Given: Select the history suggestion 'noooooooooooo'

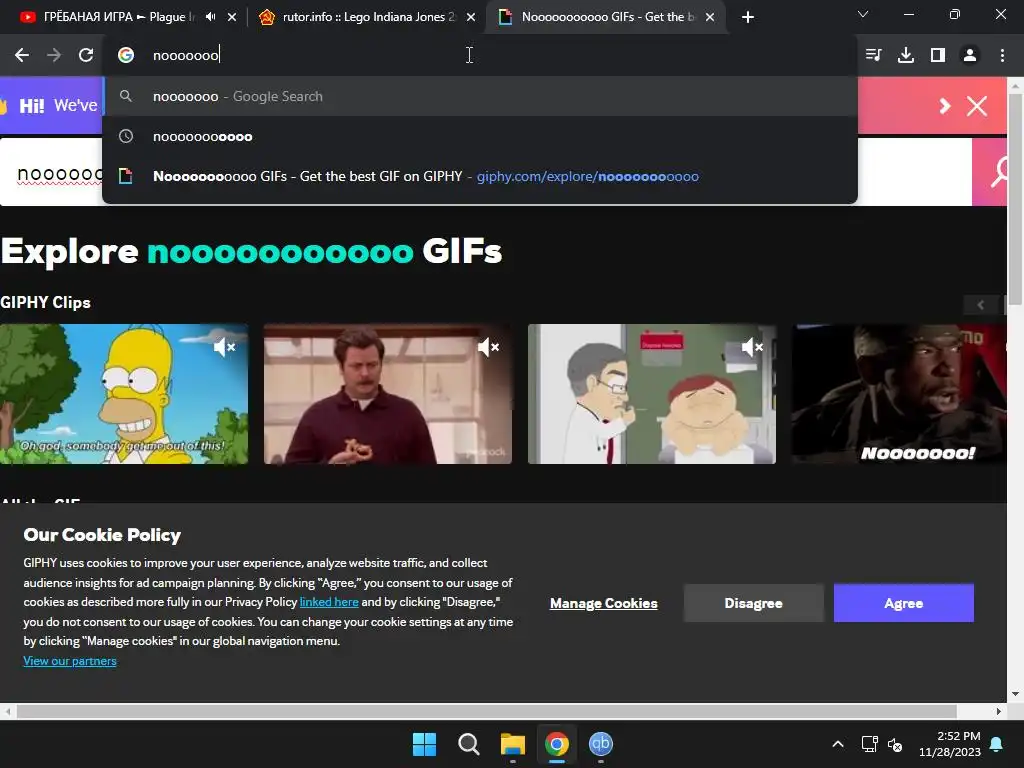Looking at the screenshot, I should tap(480, 136).
